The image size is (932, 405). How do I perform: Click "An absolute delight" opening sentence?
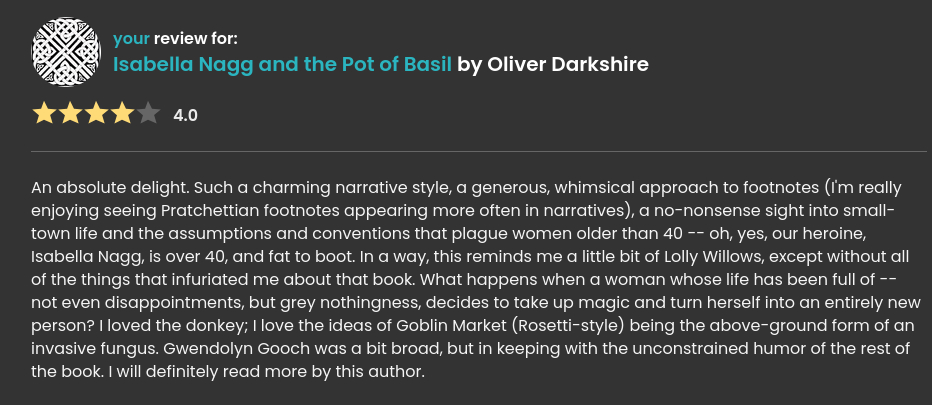click(108, 187)
